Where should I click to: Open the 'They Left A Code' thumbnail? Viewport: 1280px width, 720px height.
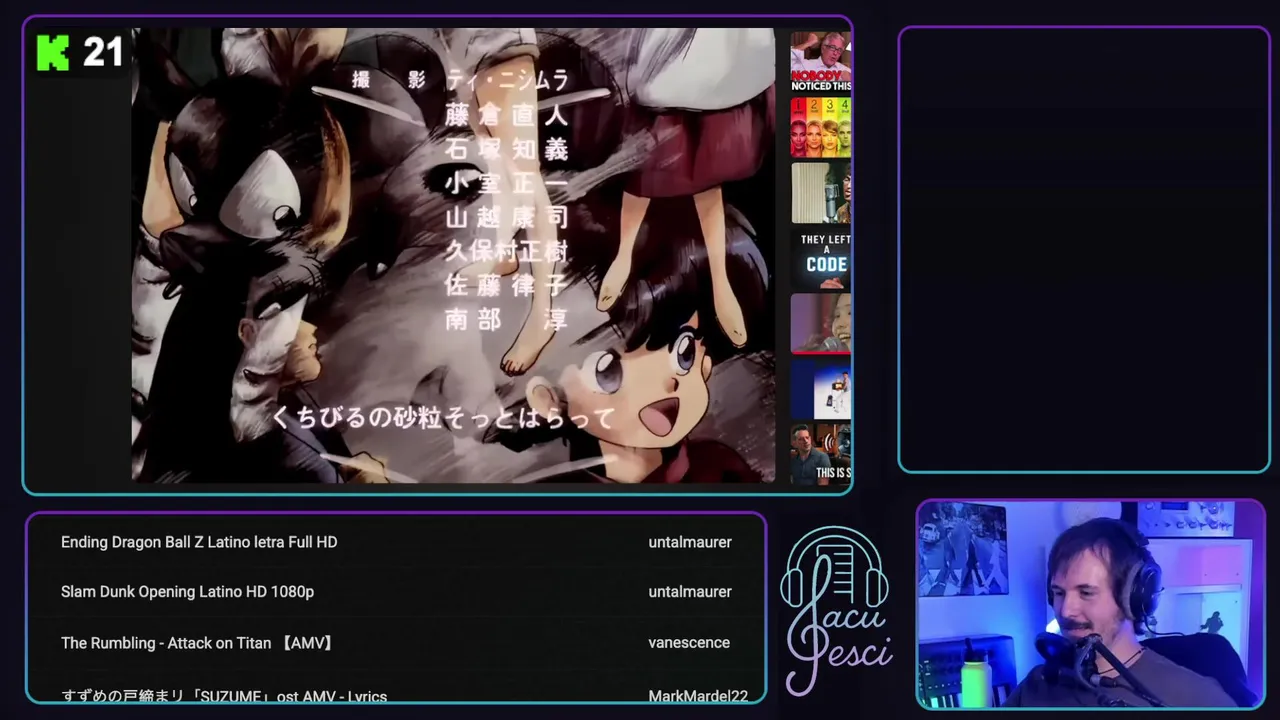(821, 258)
